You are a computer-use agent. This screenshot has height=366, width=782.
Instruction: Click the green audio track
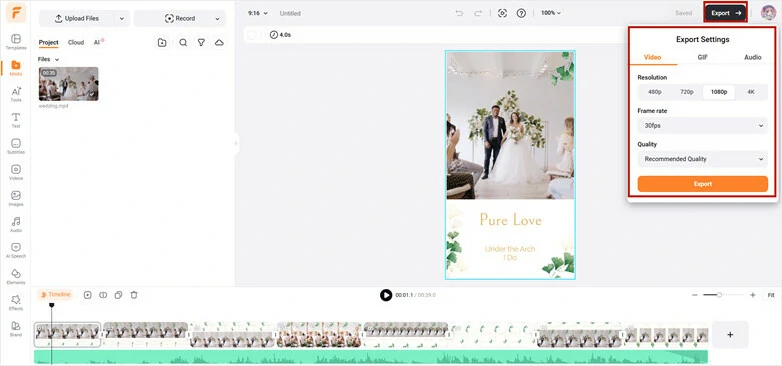pos(371,357)
